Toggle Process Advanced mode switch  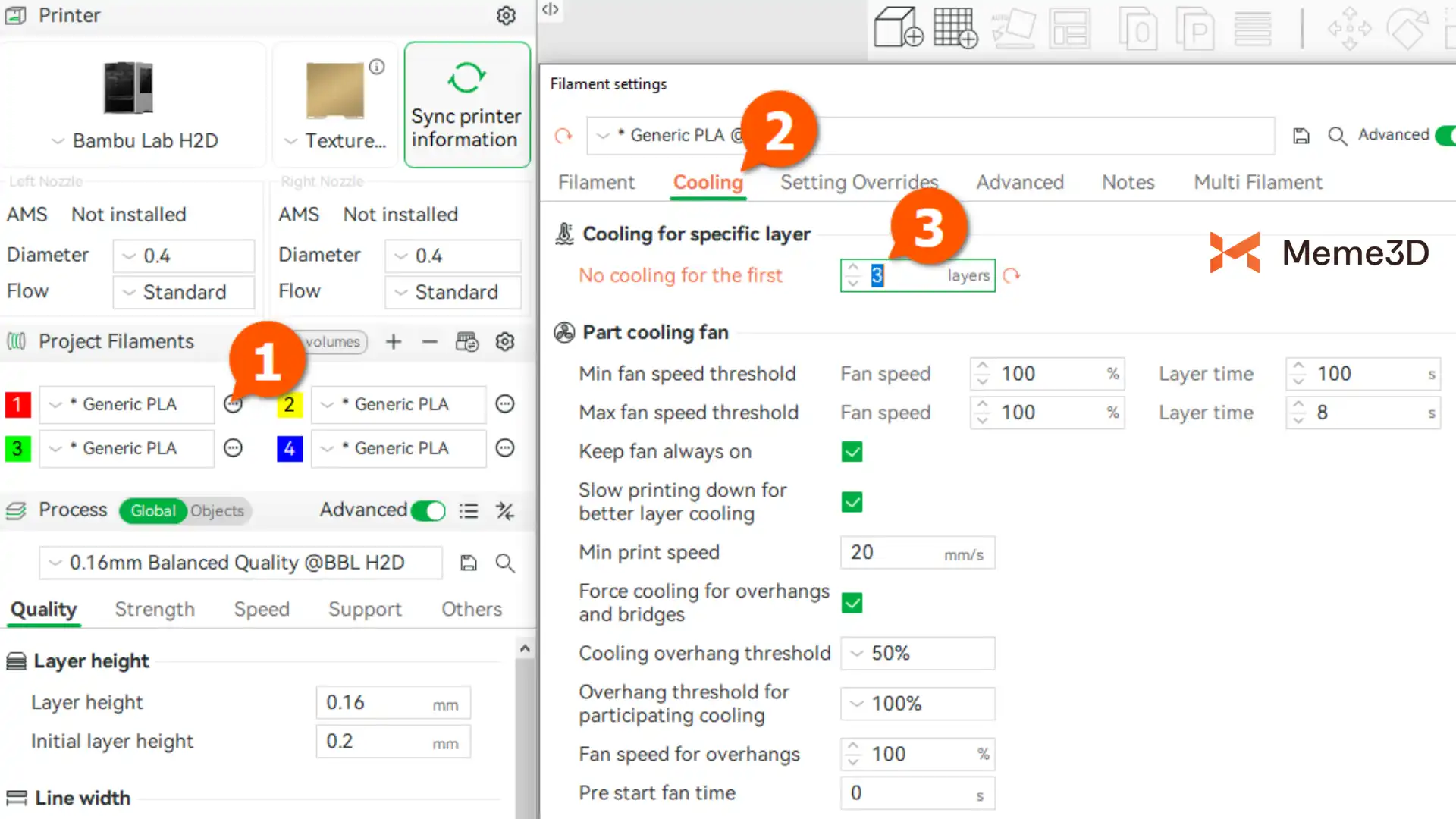point(428,511)
